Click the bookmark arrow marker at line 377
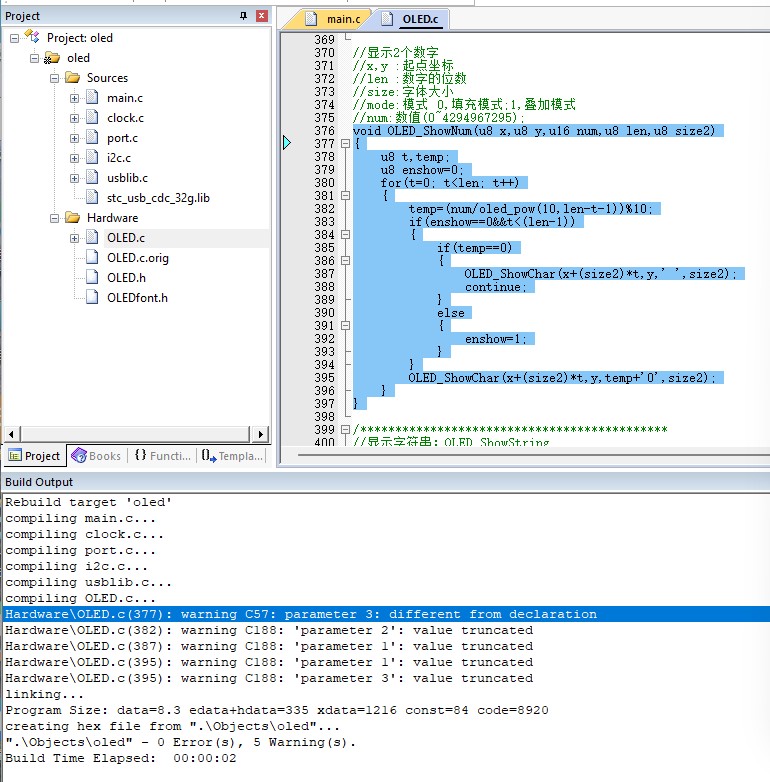770x782 pixels. 287,143
